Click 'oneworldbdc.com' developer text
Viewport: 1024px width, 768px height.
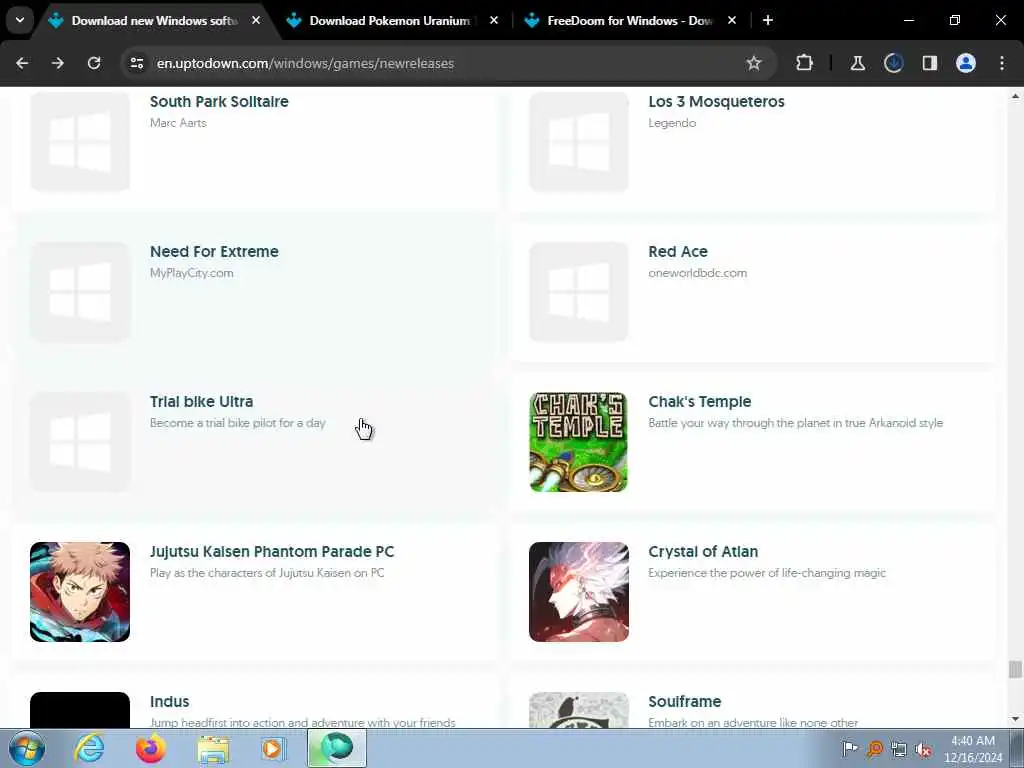697,273
